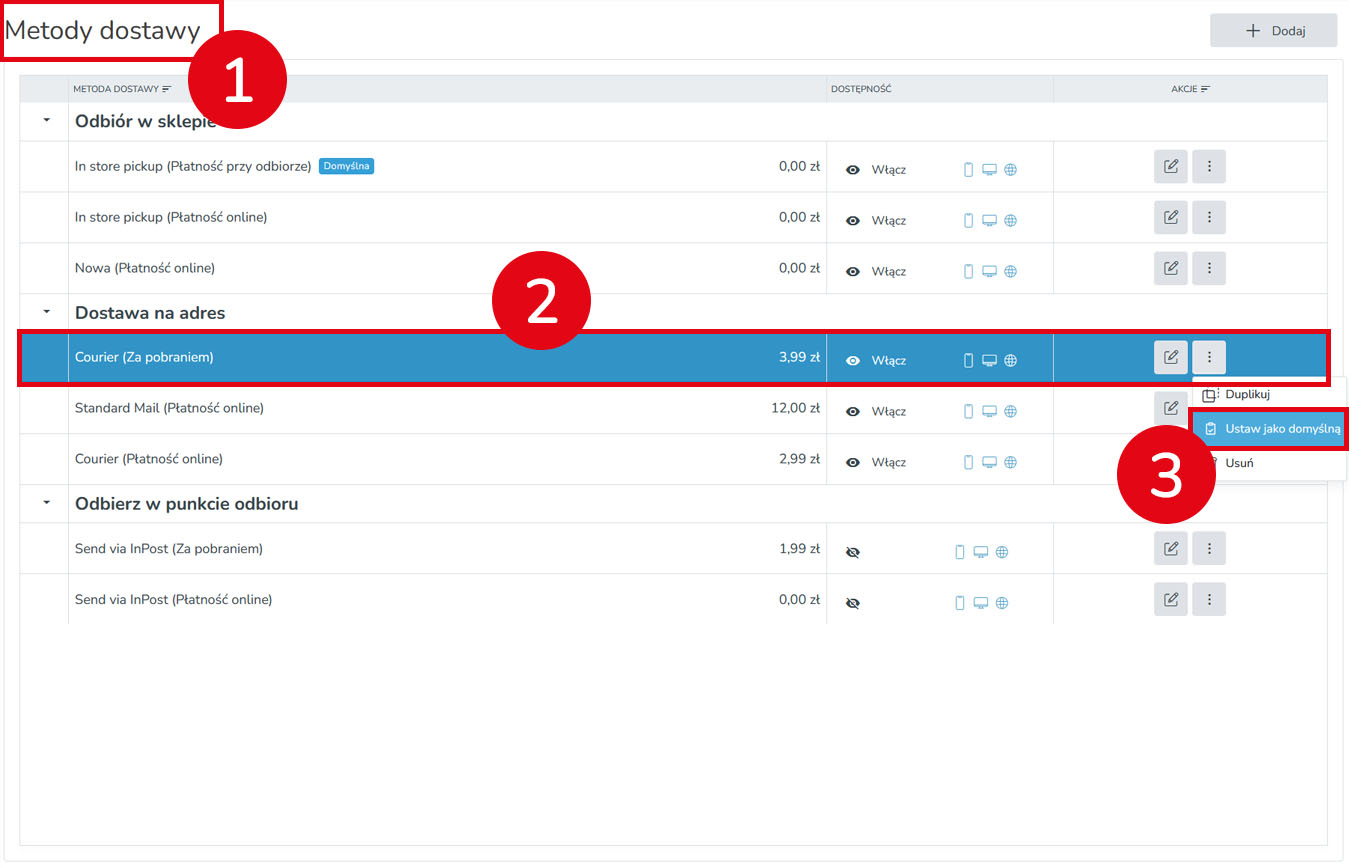This screenshot has width=1349, height=868.
Task: Click edit icon for Courier (Za pobraniem)
Action: (x=1170, y=357)
